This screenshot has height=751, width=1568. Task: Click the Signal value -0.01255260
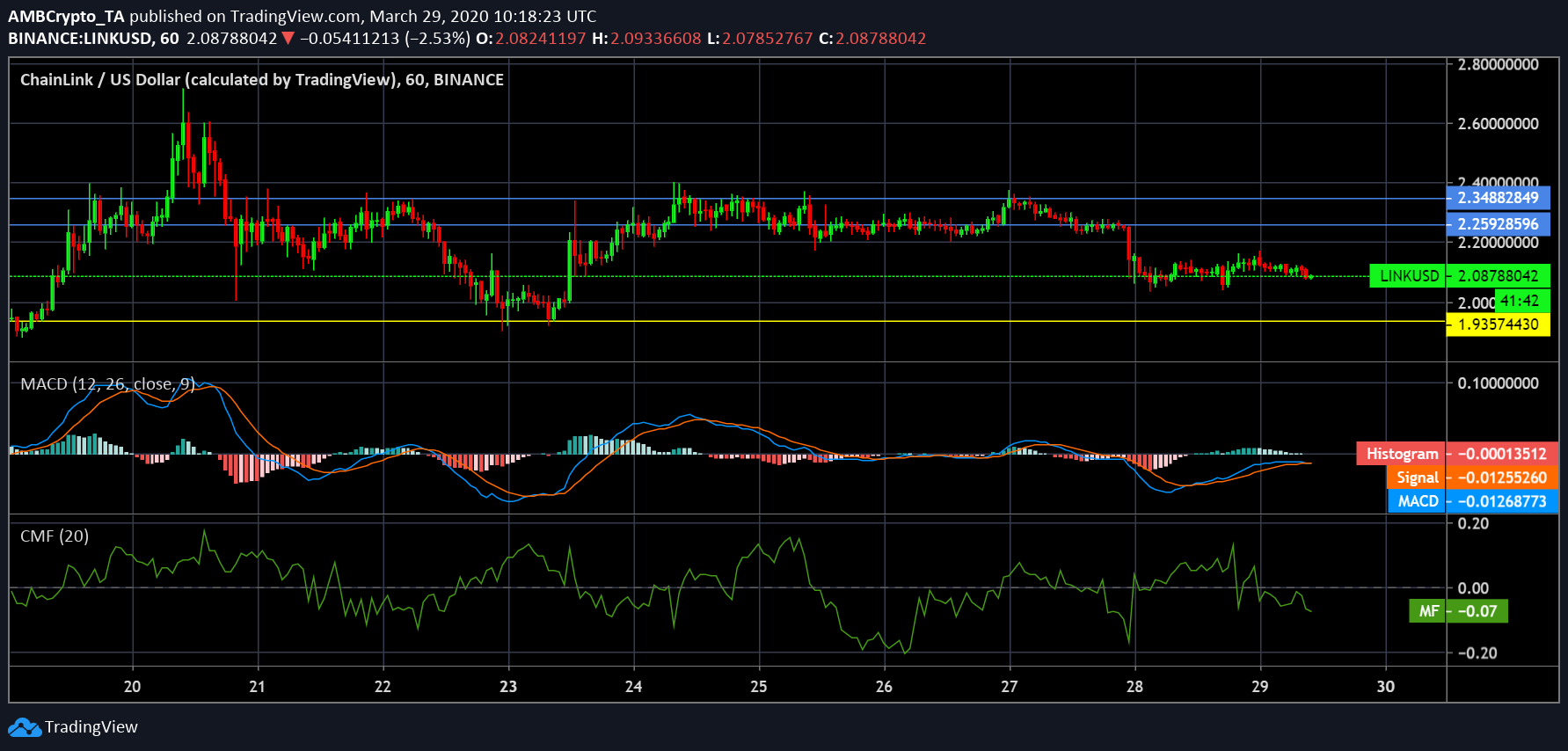1502,478
